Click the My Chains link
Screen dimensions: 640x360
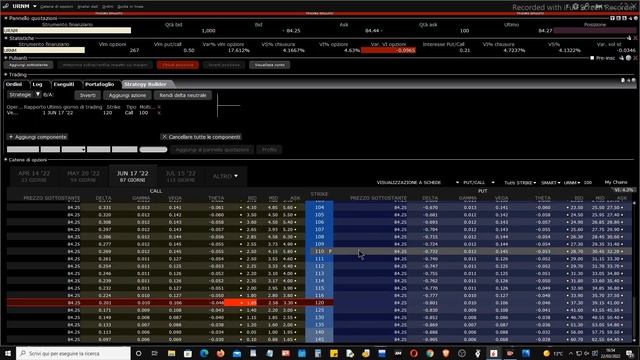point(616,182)
